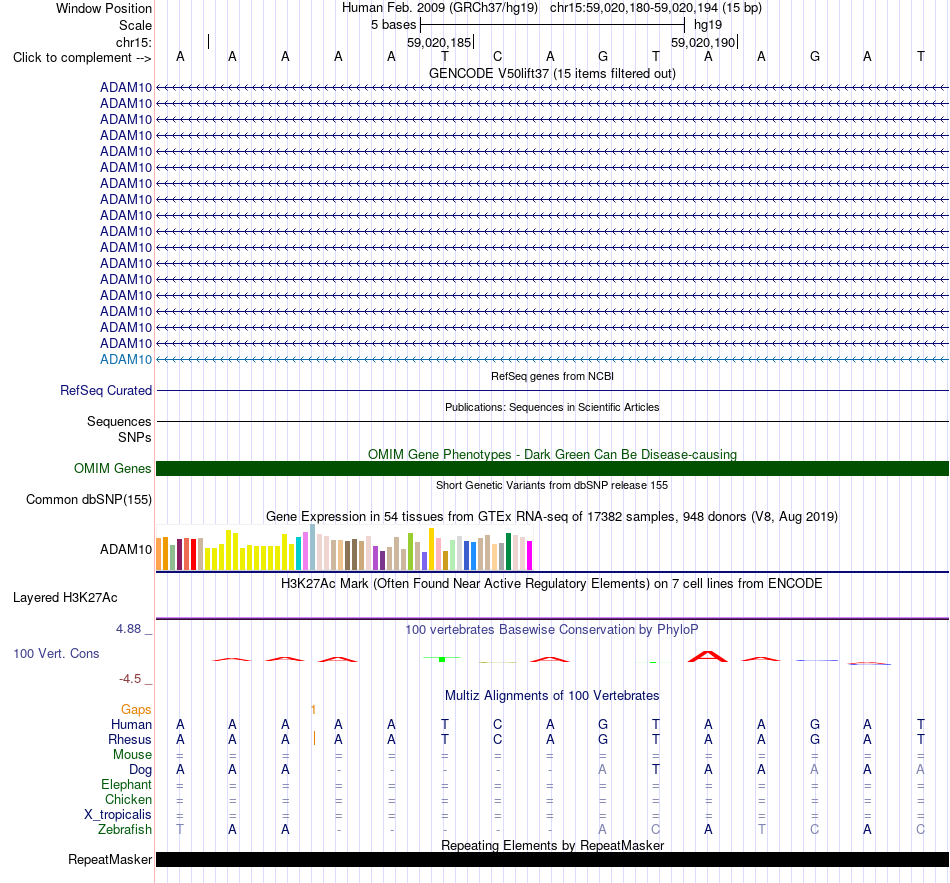950x883 pixels.
Task: Click the 'Scale' track label
Action: pyautogui.click(x=135, y=25)
